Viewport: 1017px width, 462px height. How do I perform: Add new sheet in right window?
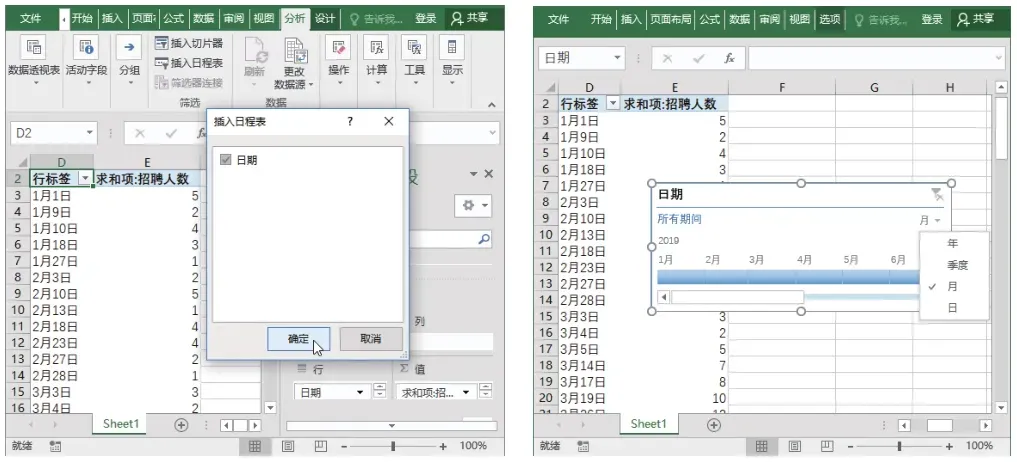(713, 425)
